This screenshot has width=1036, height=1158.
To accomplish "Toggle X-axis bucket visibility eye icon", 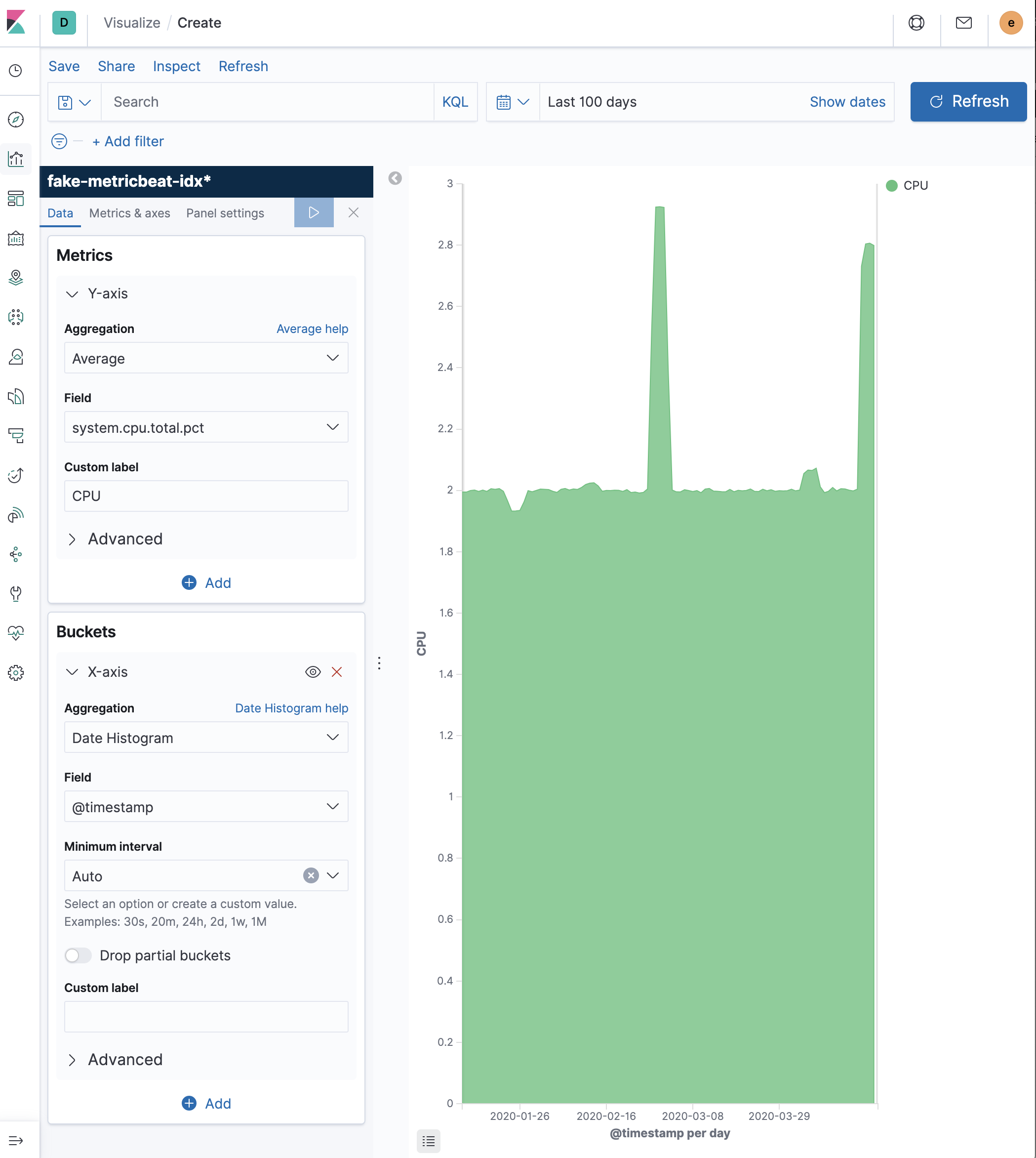I will point(313,671).
